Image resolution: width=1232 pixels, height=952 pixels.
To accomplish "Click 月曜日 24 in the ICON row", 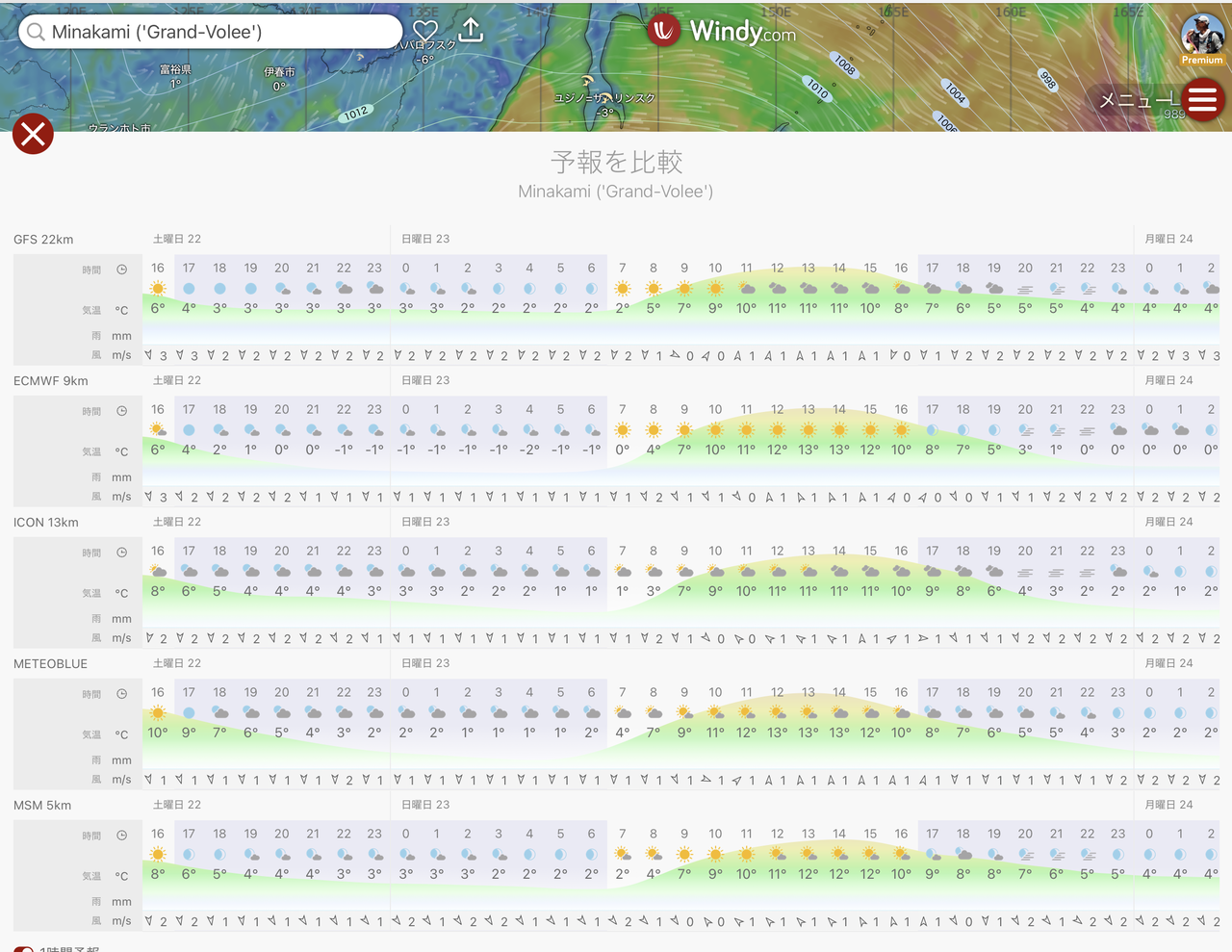I will tap(1168, 522).
